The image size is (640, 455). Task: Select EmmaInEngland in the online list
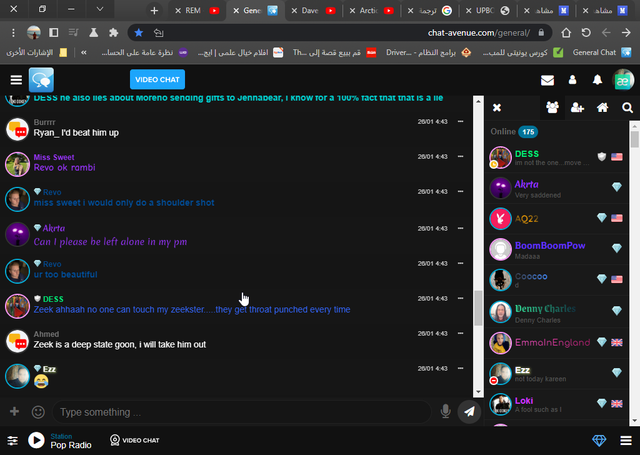[x=556, y=343]
